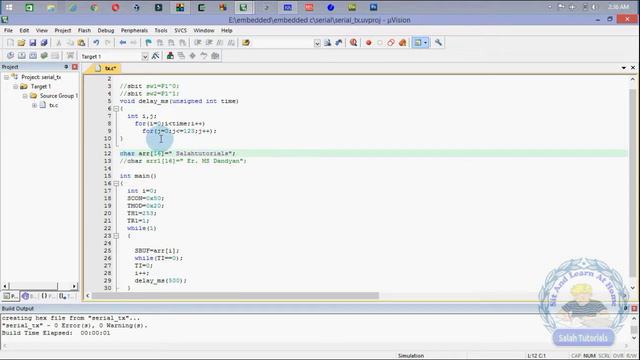Start incremental find with binoculars-arrow icon
The height and width of the screenshot is (360, 640).
tap(339, 43)
